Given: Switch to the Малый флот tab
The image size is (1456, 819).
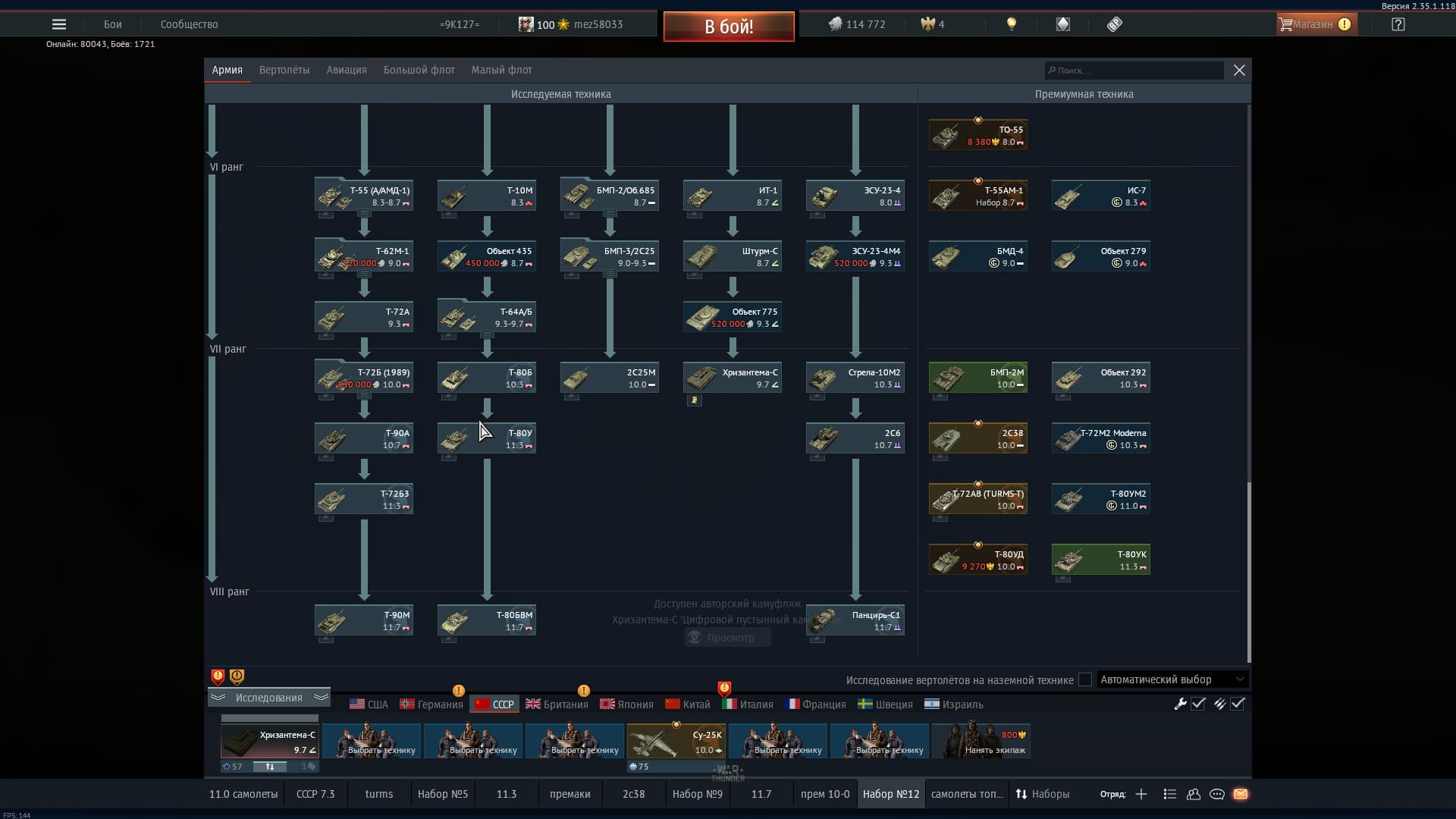Looking at the screenshot, I should [x=501, y=70].
